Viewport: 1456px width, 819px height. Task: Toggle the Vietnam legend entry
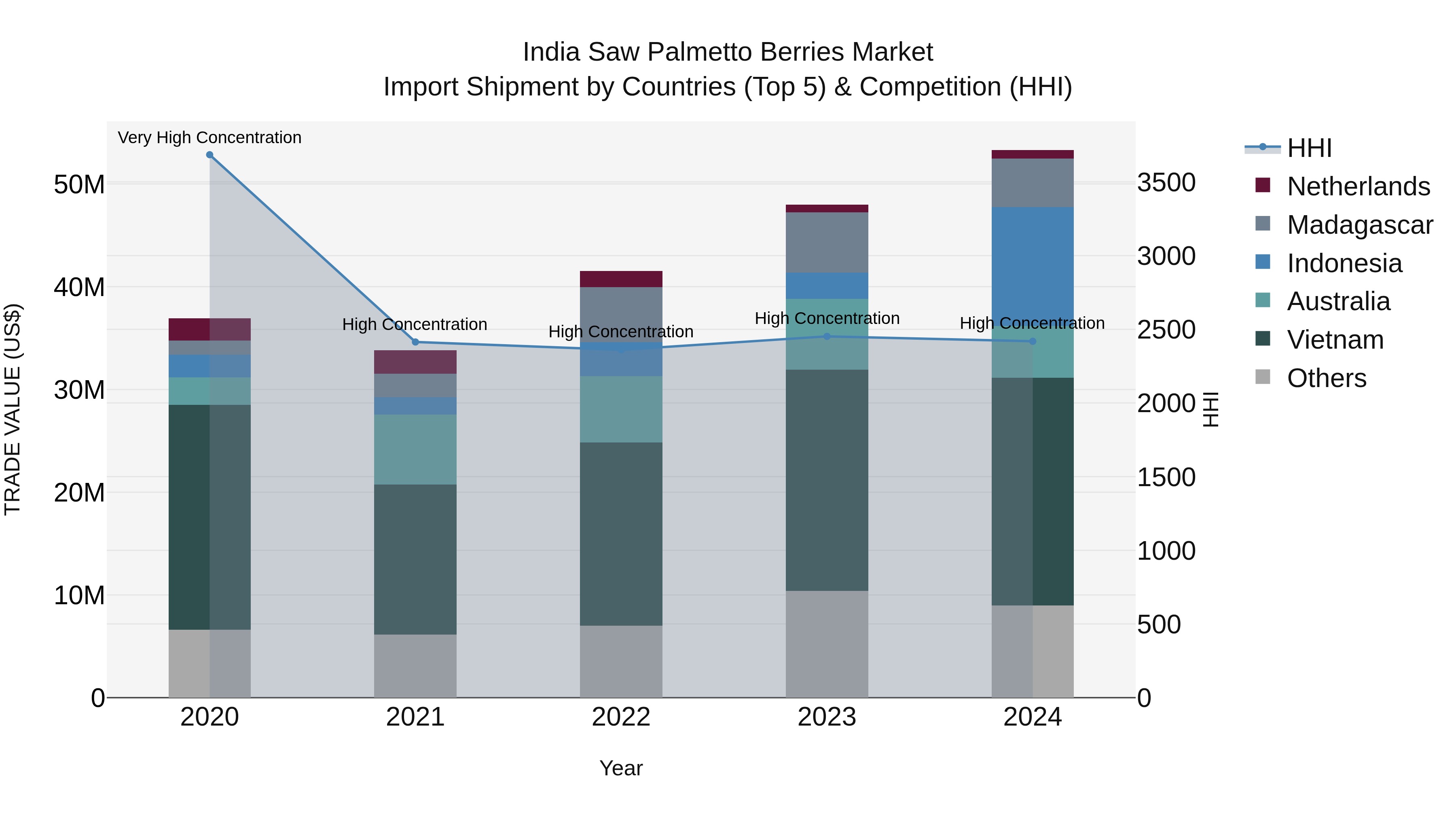1319,340
